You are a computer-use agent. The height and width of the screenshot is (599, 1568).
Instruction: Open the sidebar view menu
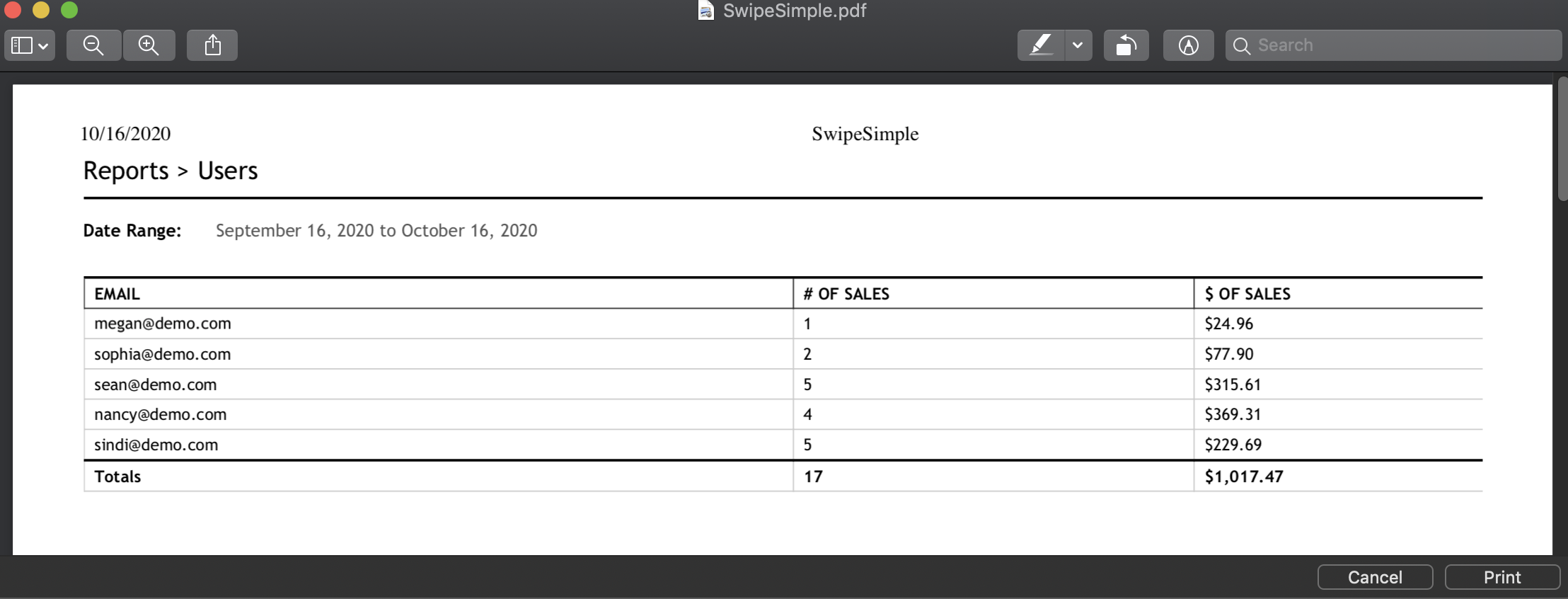point(30,45)
